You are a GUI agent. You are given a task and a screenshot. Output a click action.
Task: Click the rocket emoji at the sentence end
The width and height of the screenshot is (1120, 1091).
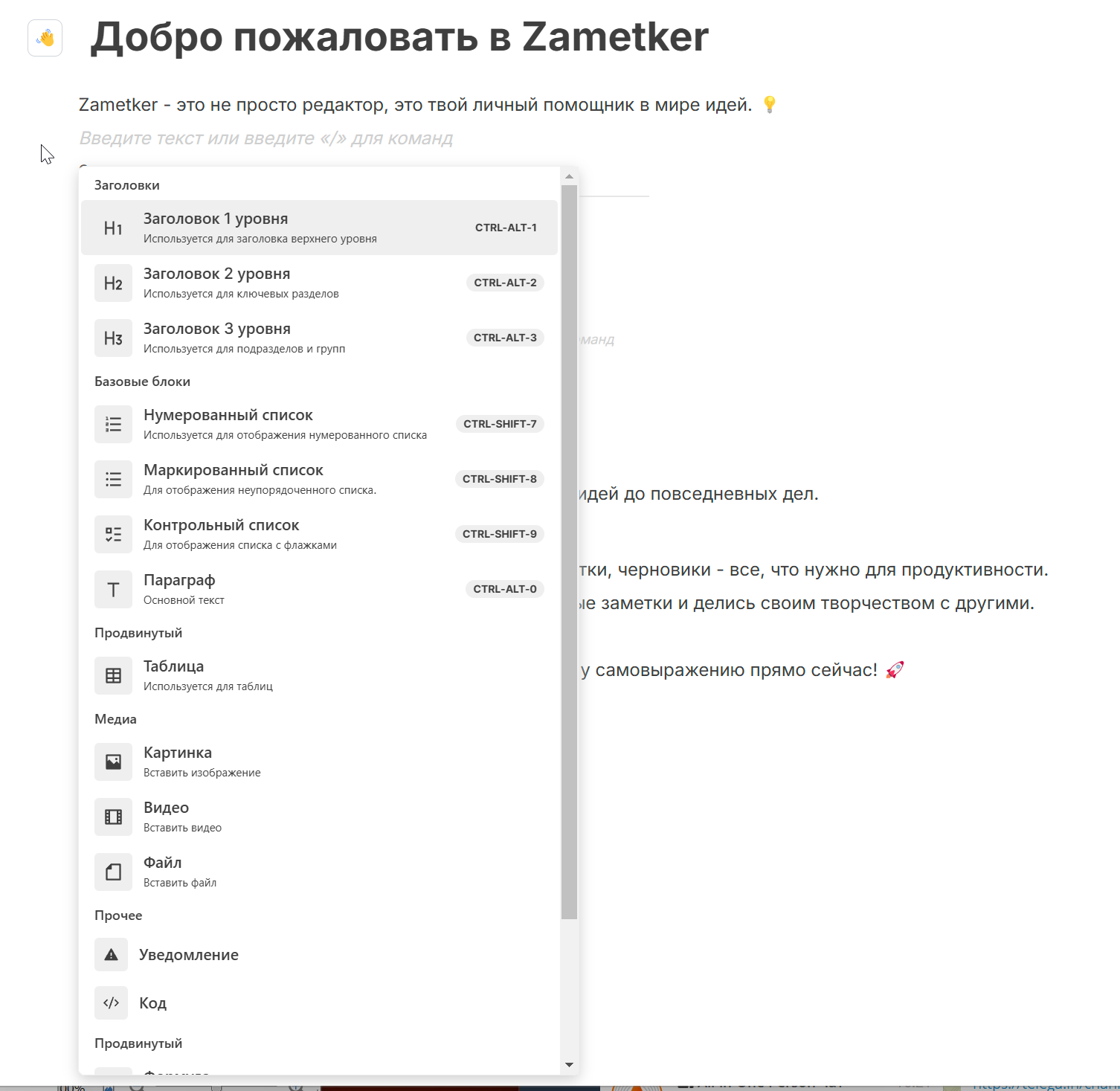click(895, 670)
